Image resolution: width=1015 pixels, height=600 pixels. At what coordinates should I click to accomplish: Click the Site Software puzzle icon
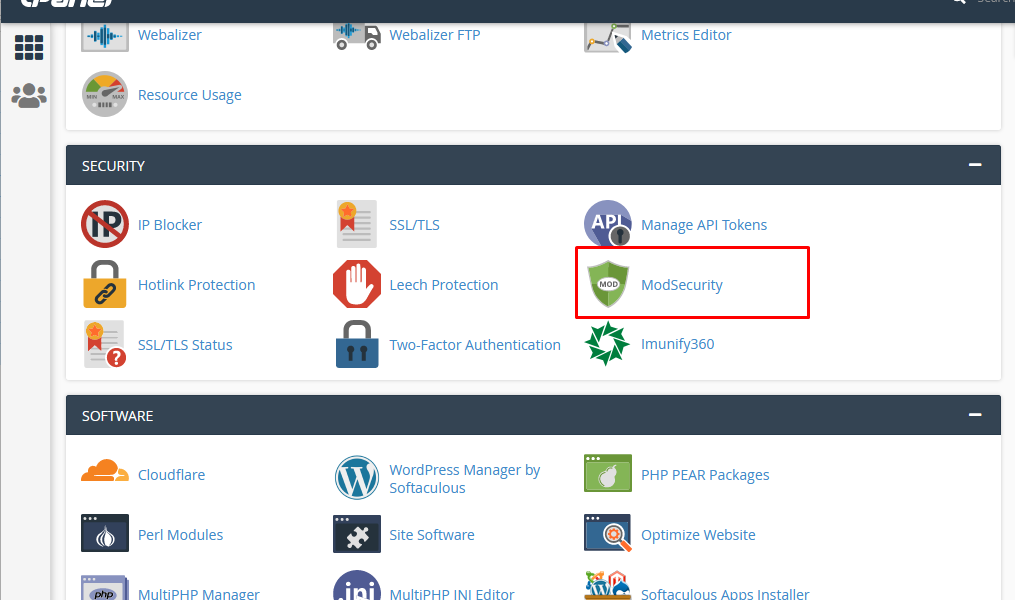tap(357, 534)
